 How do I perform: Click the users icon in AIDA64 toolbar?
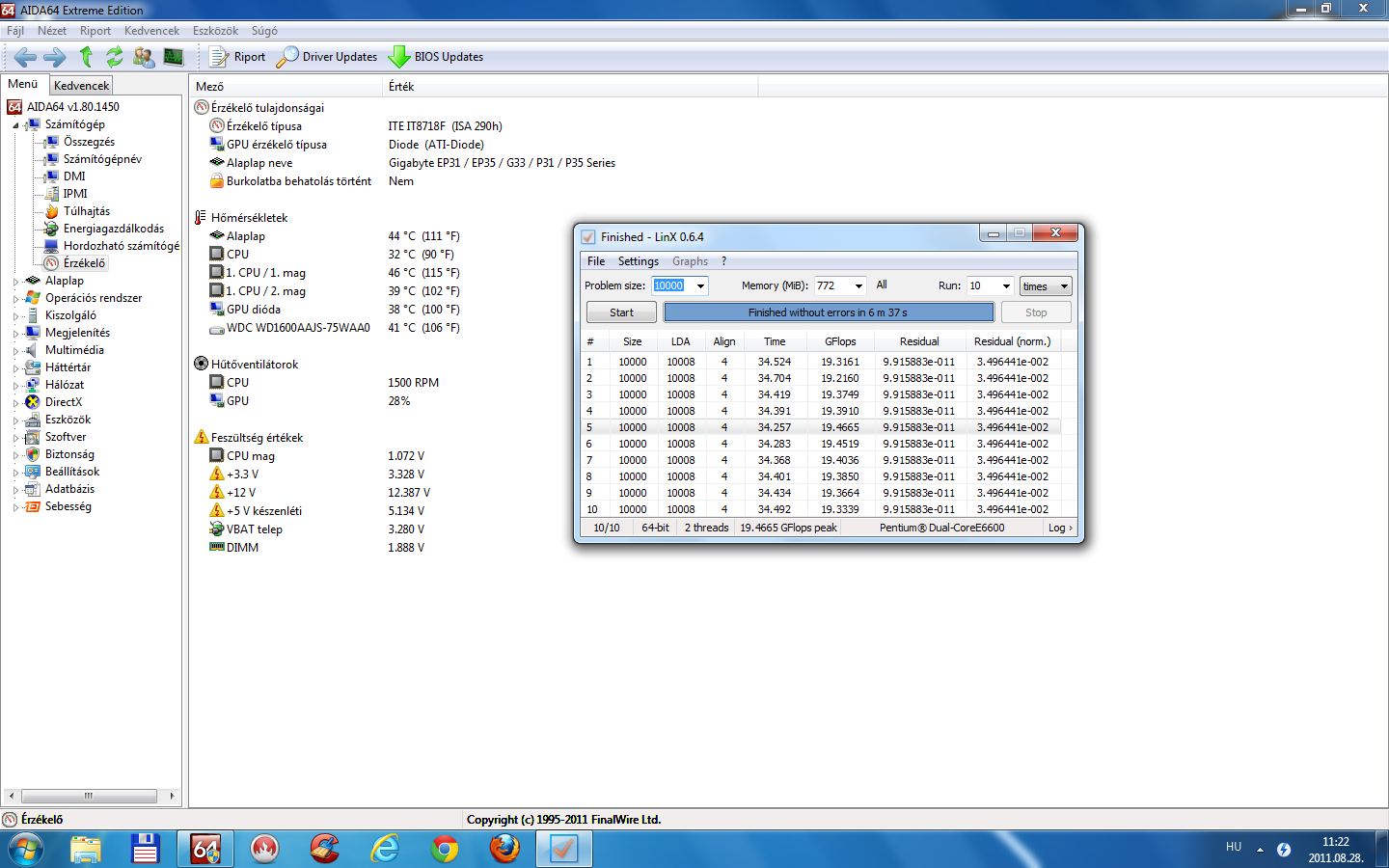(144, 57)
